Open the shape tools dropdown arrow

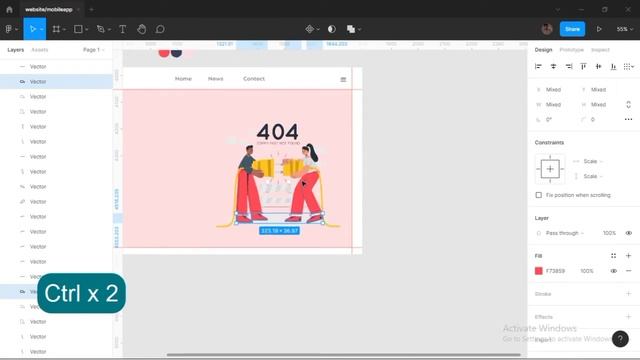click(x=87, y=29)
